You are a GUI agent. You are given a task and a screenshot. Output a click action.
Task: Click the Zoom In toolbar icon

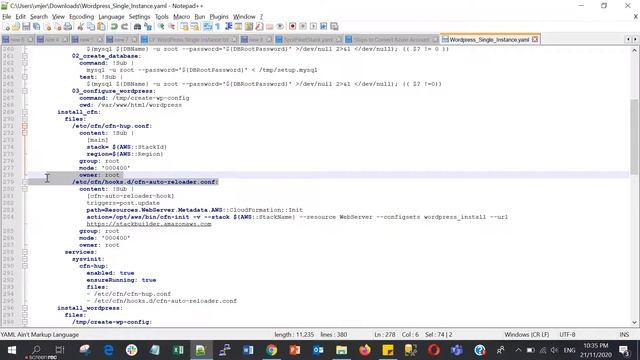click(161, 27)
